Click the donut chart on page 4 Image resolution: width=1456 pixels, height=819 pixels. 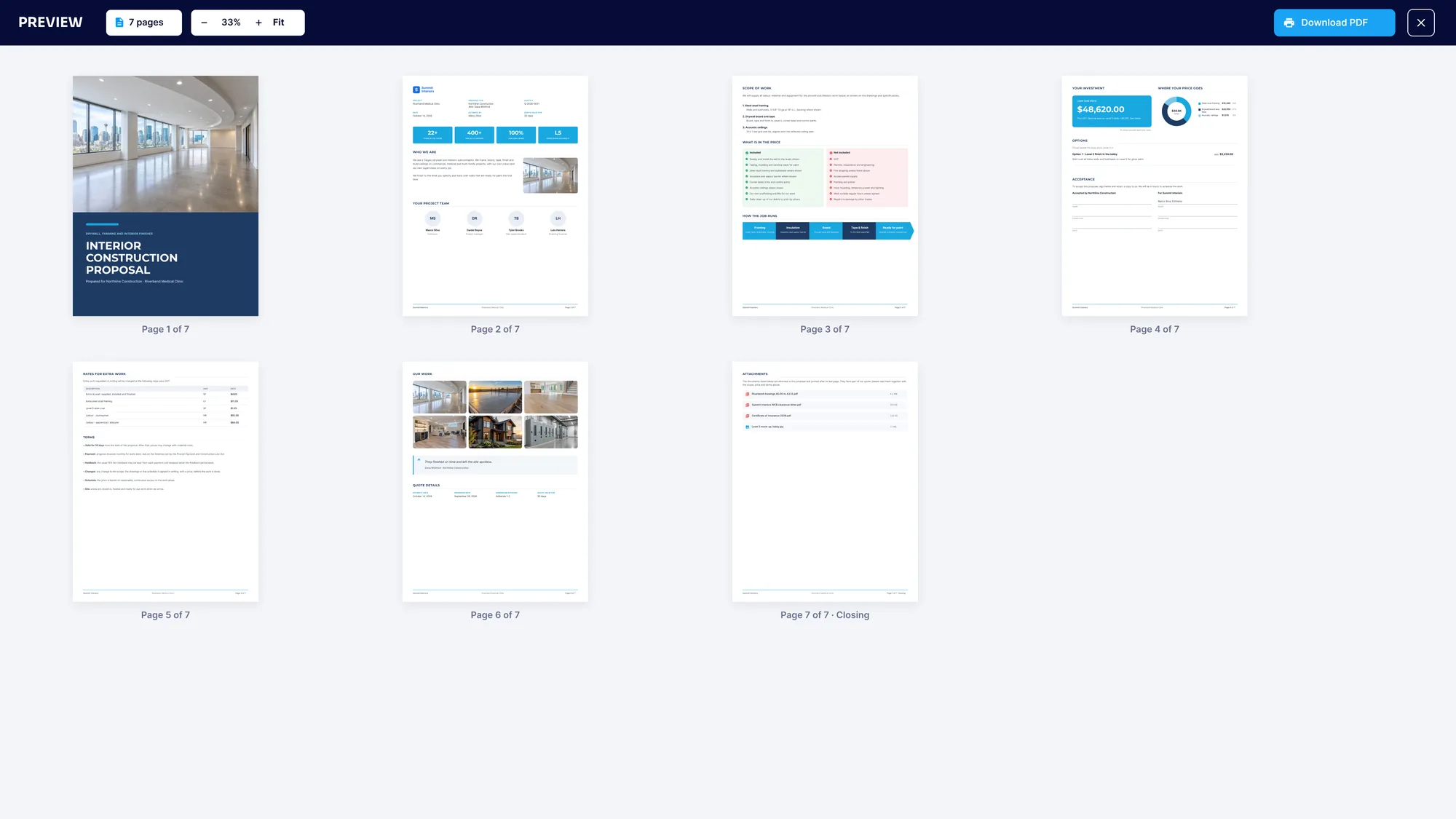point(1176,111)
